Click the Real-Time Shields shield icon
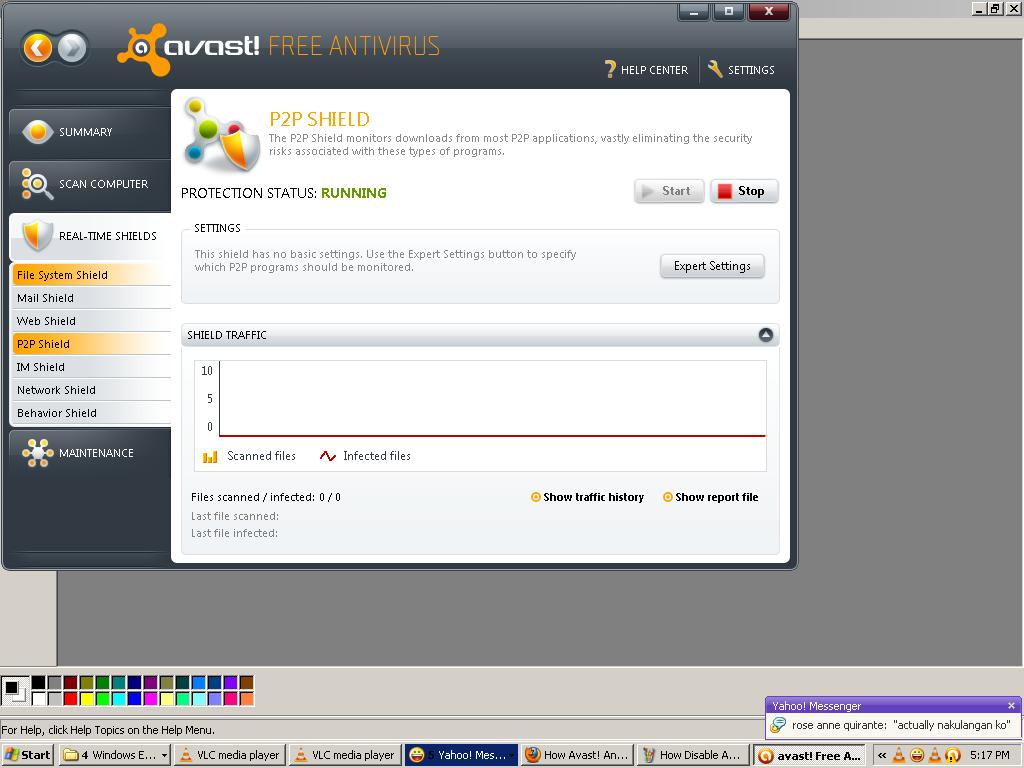The height and width of the screenshot is (768, 1024). tap(37, 235)
